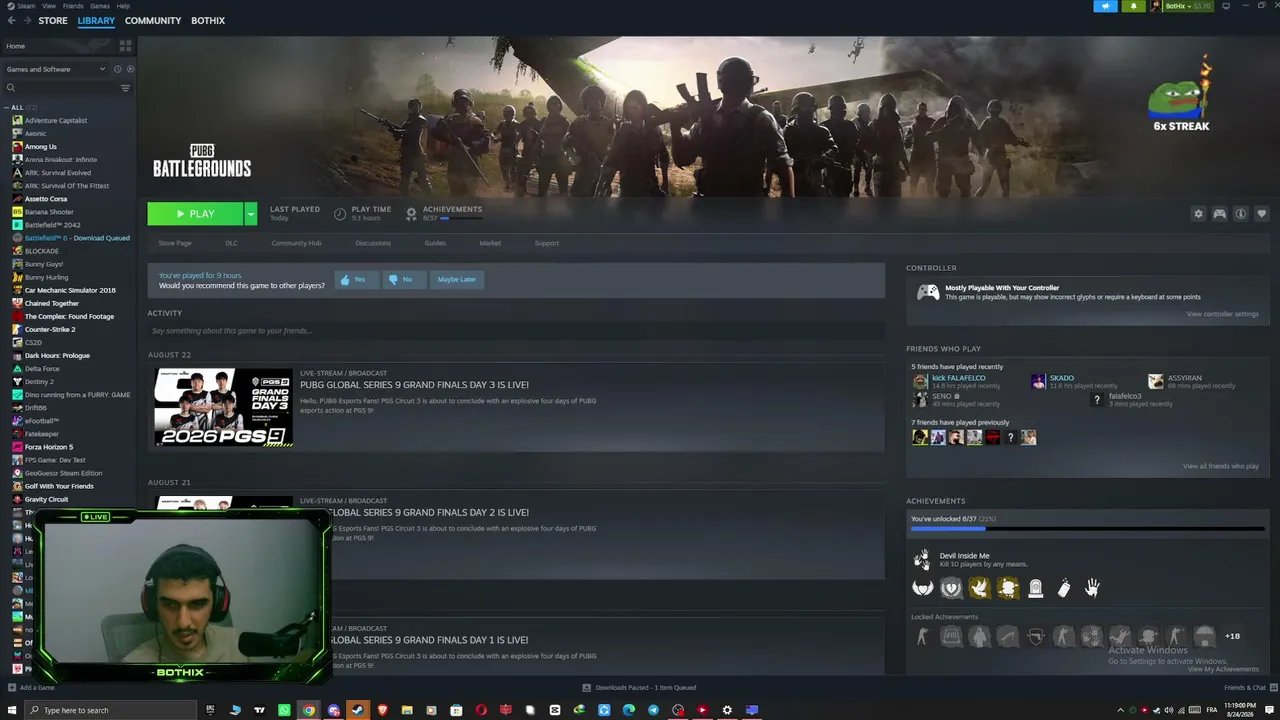The height and width of the screenshot is (720, 1280).
Task: Open the Steam announcements megaphone icon
Action: click(x=1105, y=6)
